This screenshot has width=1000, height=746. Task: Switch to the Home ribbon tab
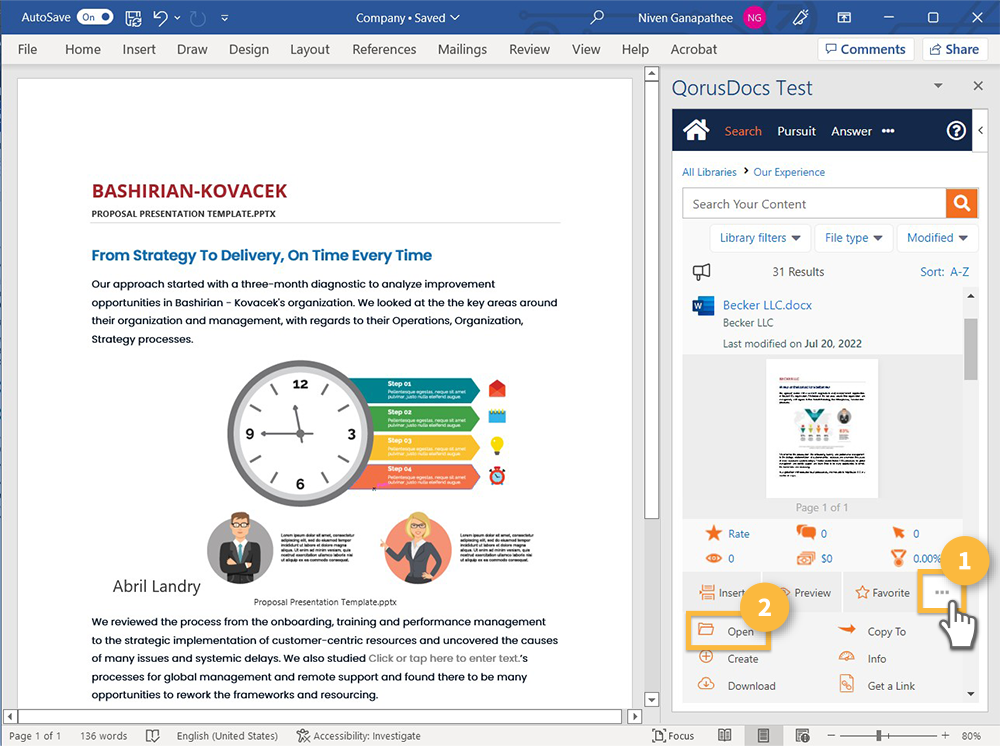pyautogui.click(x=83, y=49)
